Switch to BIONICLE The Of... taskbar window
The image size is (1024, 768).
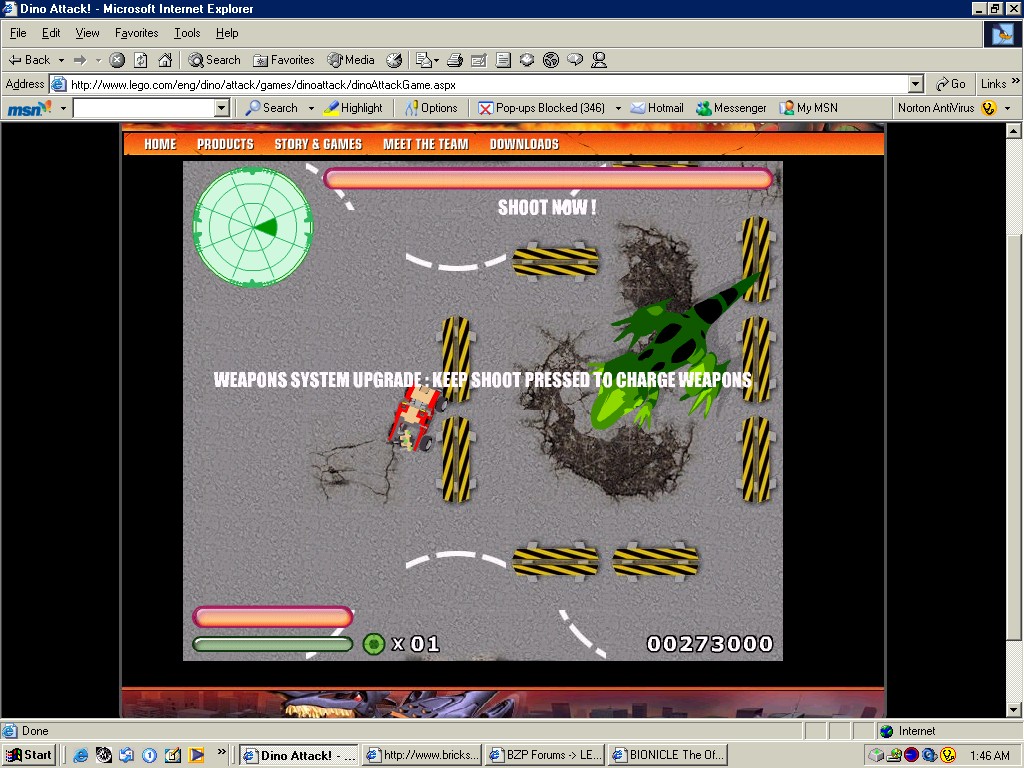pos(669,755)
